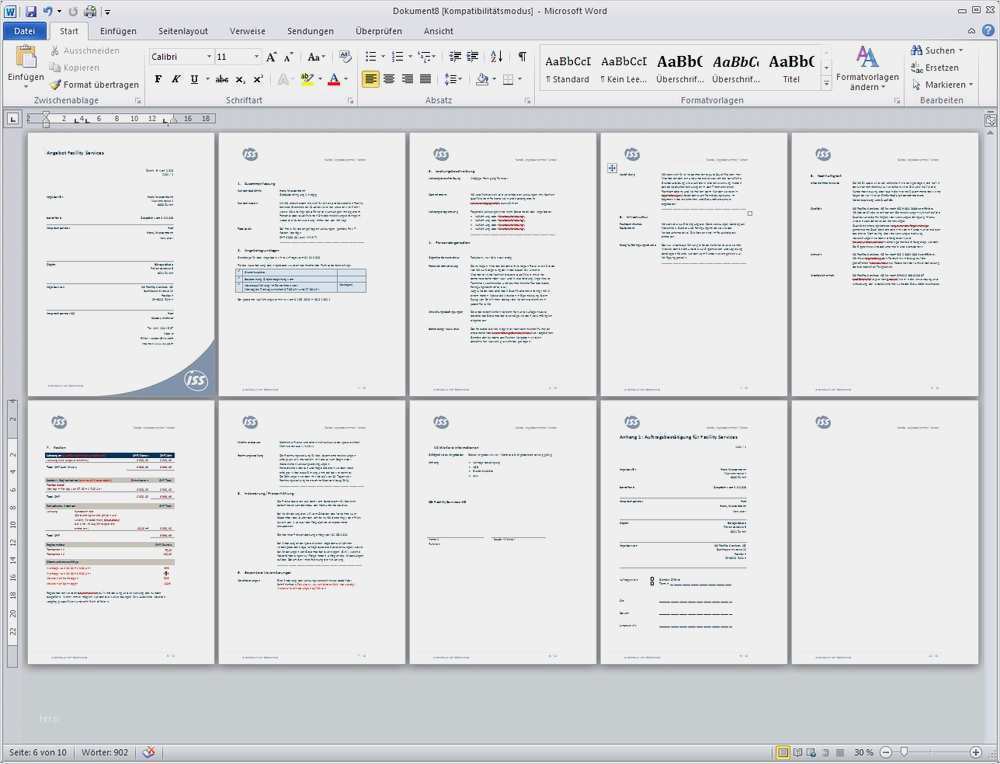Click the Ersetzen button
This screenshot has width=1000, height=764.
tap(934, 68)
